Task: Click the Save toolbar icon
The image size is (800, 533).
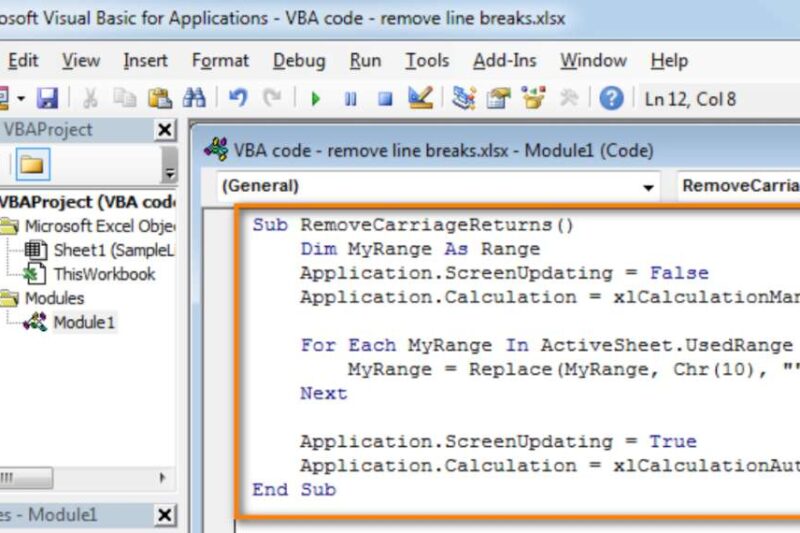Action: [47, 98]
